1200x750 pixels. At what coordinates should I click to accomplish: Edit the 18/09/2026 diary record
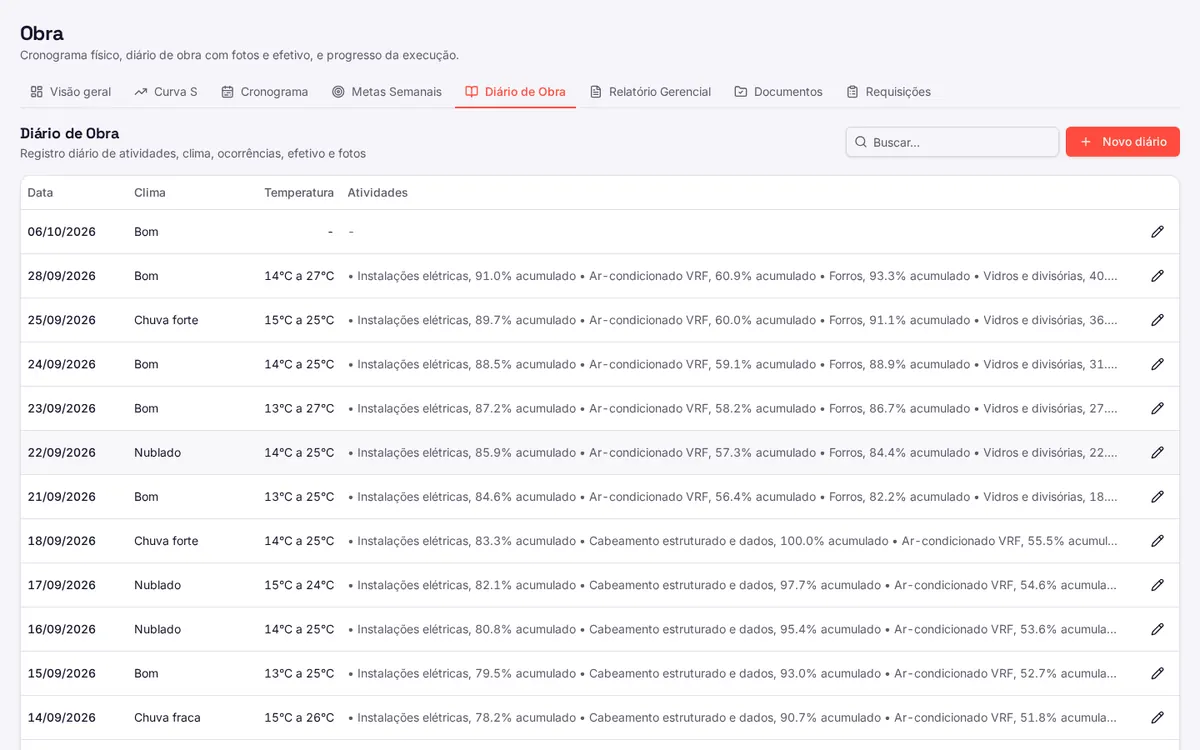1157,541
